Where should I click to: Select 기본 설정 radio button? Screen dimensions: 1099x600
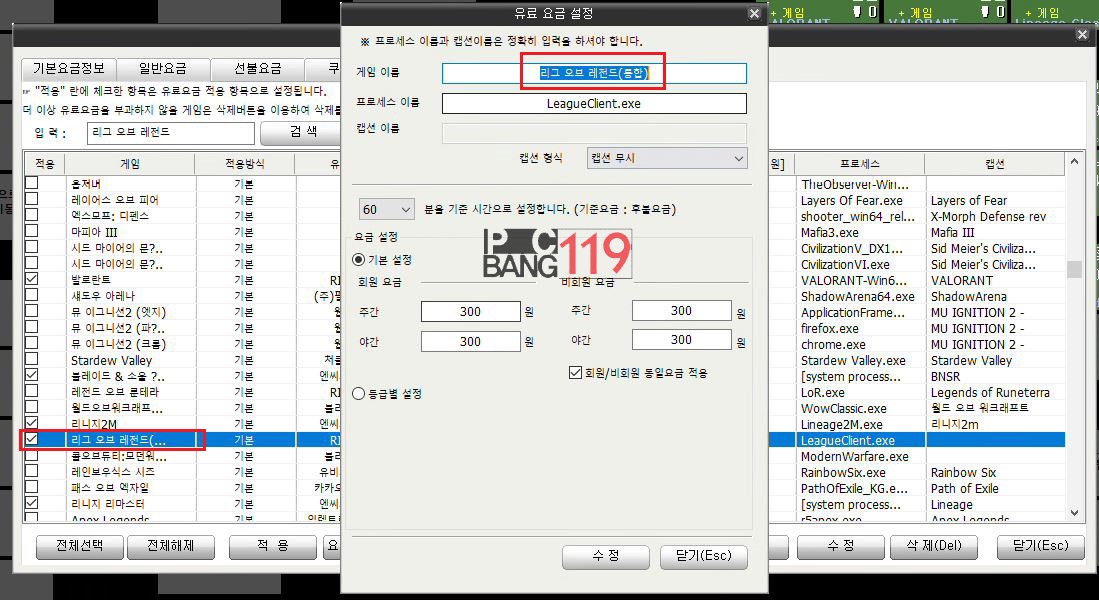[x=359, y=260]
